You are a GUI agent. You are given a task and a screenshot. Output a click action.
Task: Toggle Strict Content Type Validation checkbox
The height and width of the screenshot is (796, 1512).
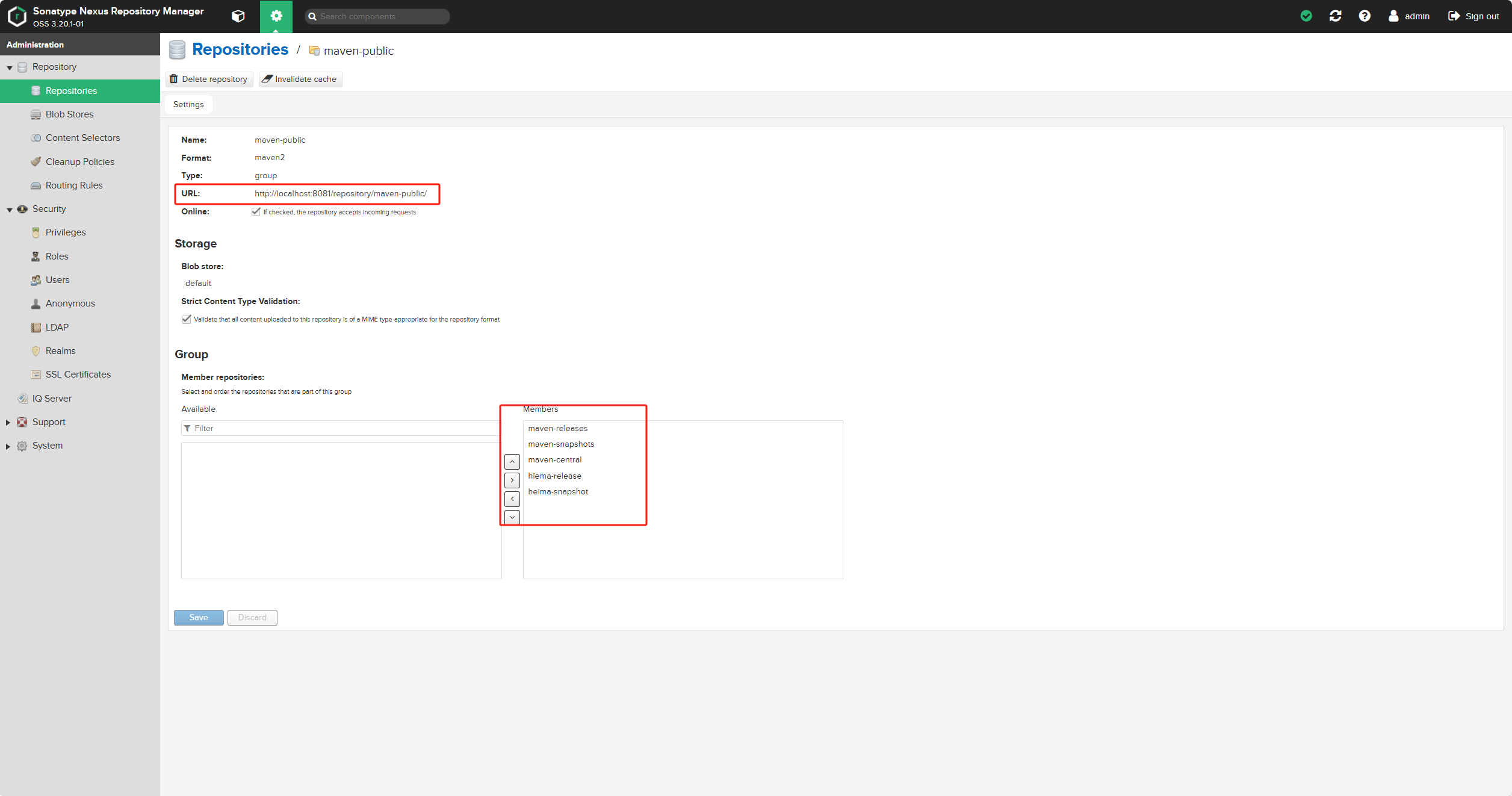(x=187, y=319)
